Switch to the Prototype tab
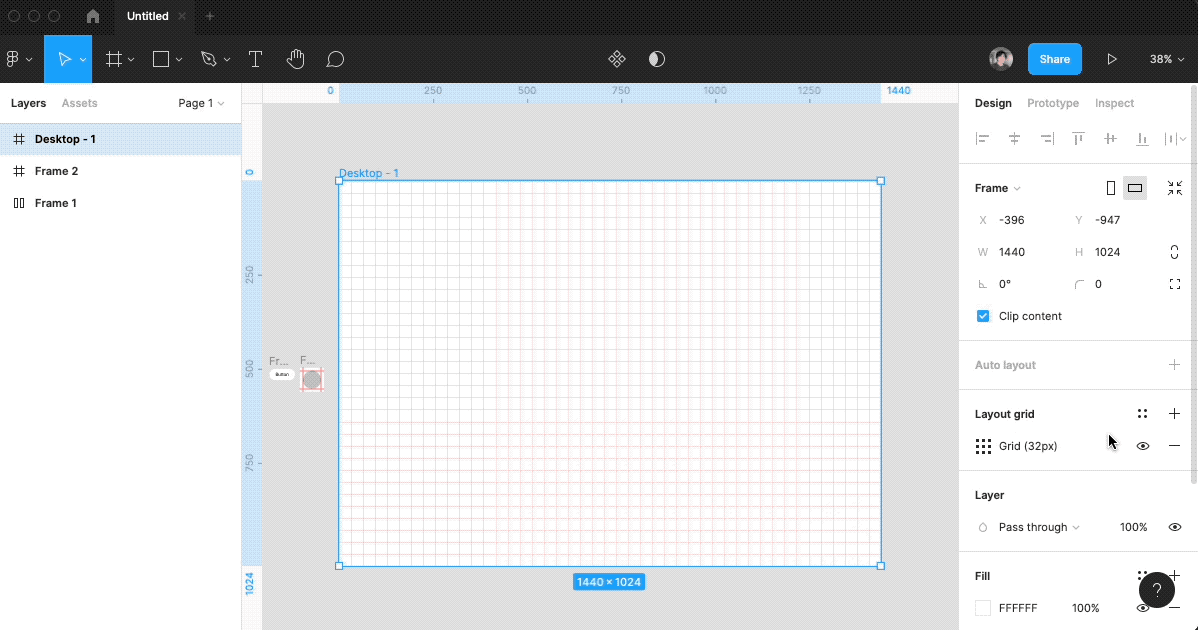This screenshot has width=1198, height=630. [1053, 103]
